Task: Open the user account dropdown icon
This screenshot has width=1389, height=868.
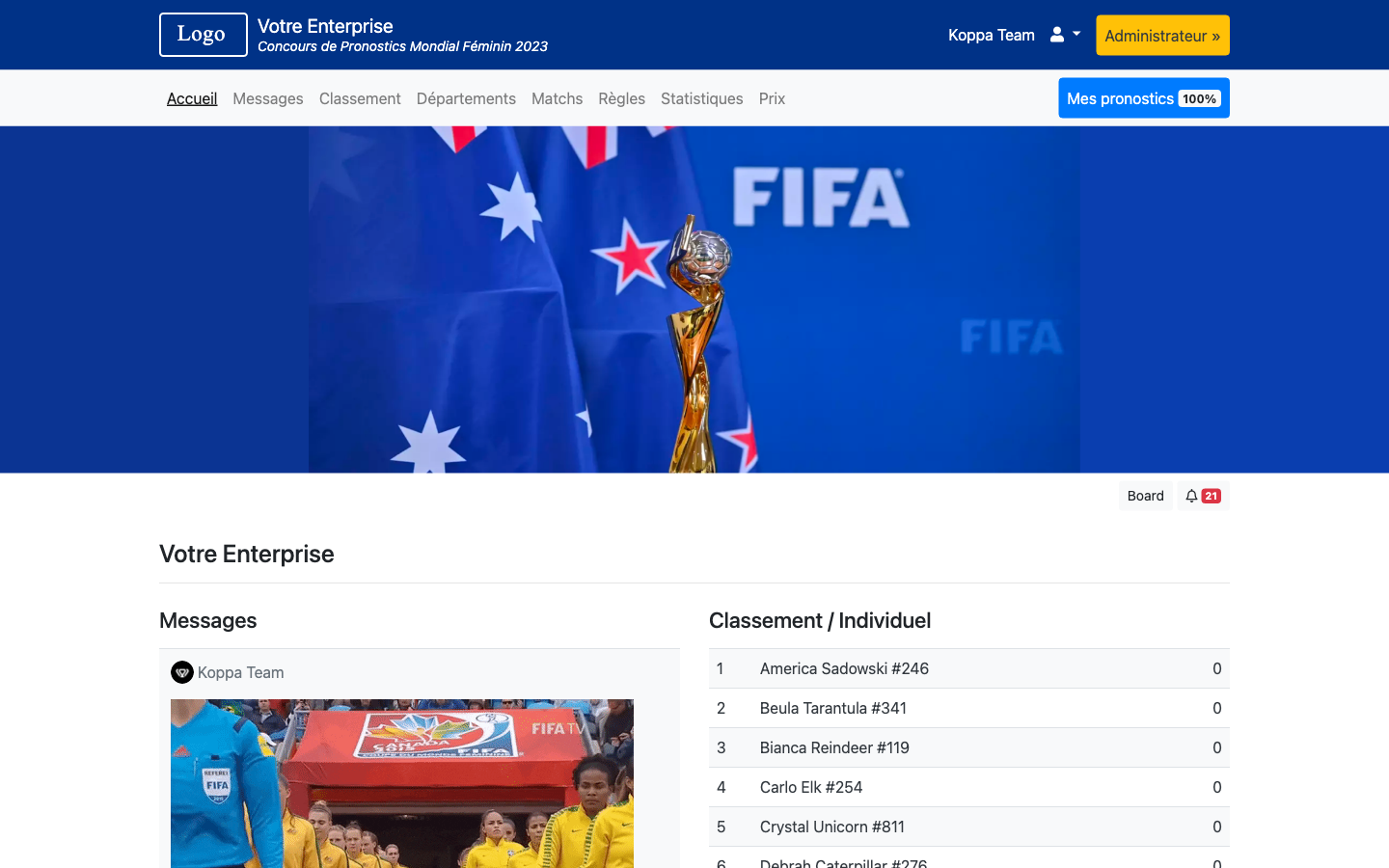Action: tap(1065, 35)
